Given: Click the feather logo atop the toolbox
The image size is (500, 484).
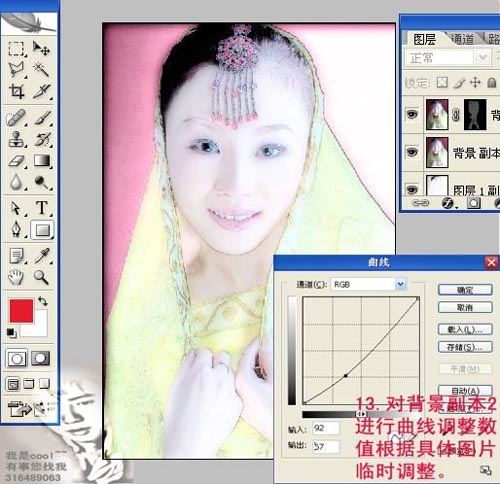Looking at the screenshot, I should [29, 23].
